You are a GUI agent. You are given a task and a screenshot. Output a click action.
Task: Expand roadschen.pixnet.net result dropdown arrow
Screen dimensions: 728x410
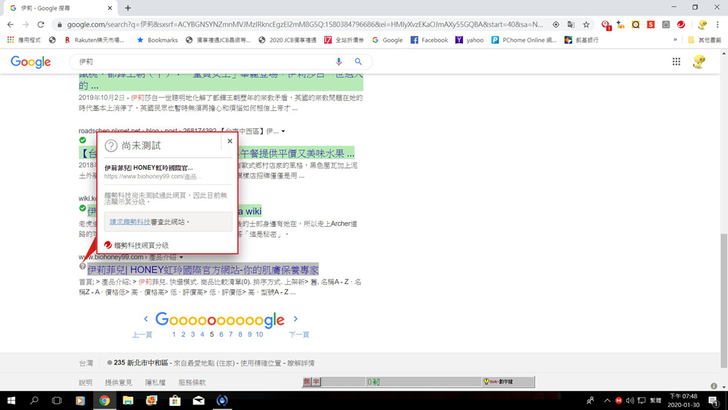tap(283, 131)
